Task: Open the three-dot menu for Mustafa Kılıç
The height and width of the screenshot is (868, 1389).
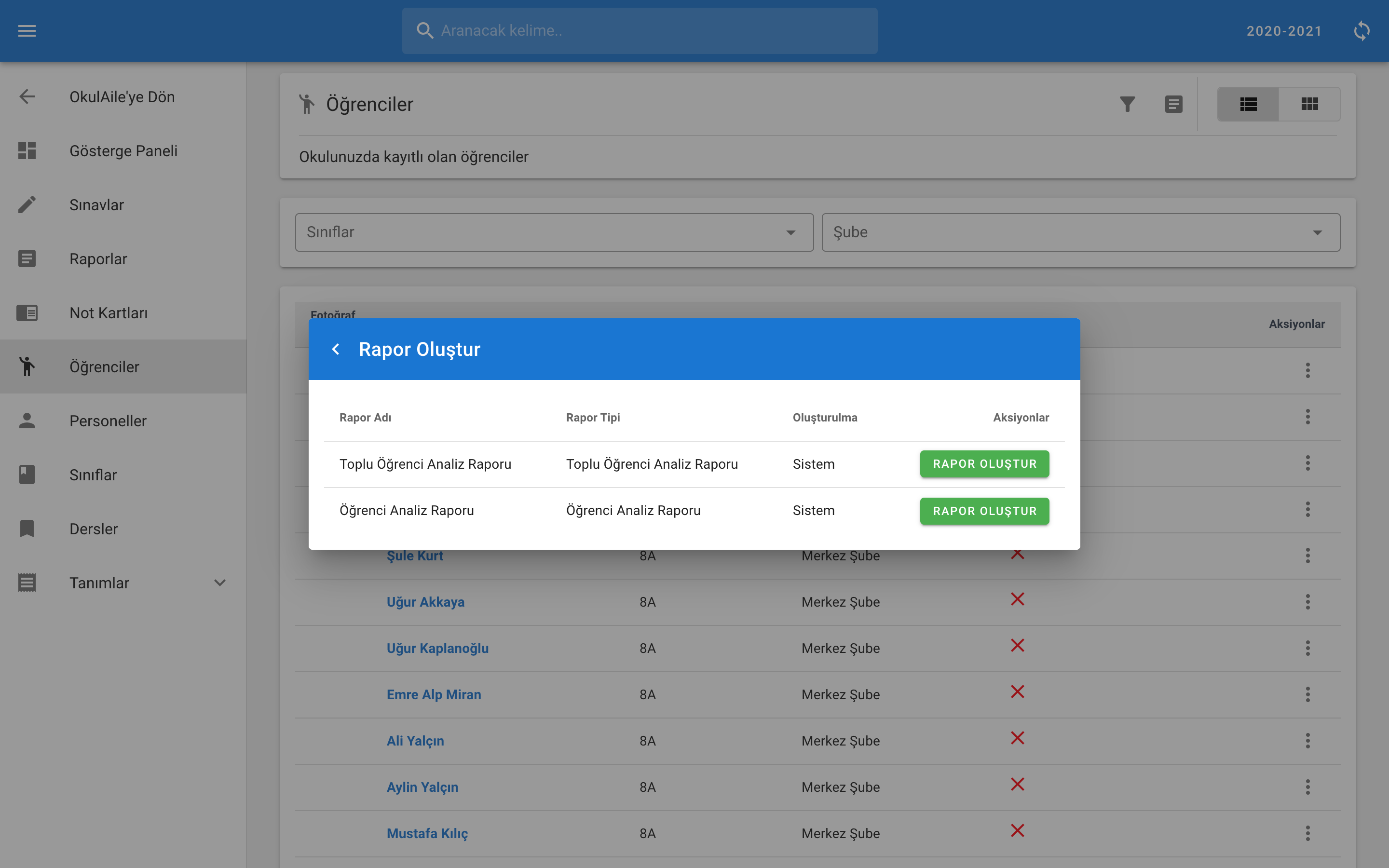Action: 1308,833
